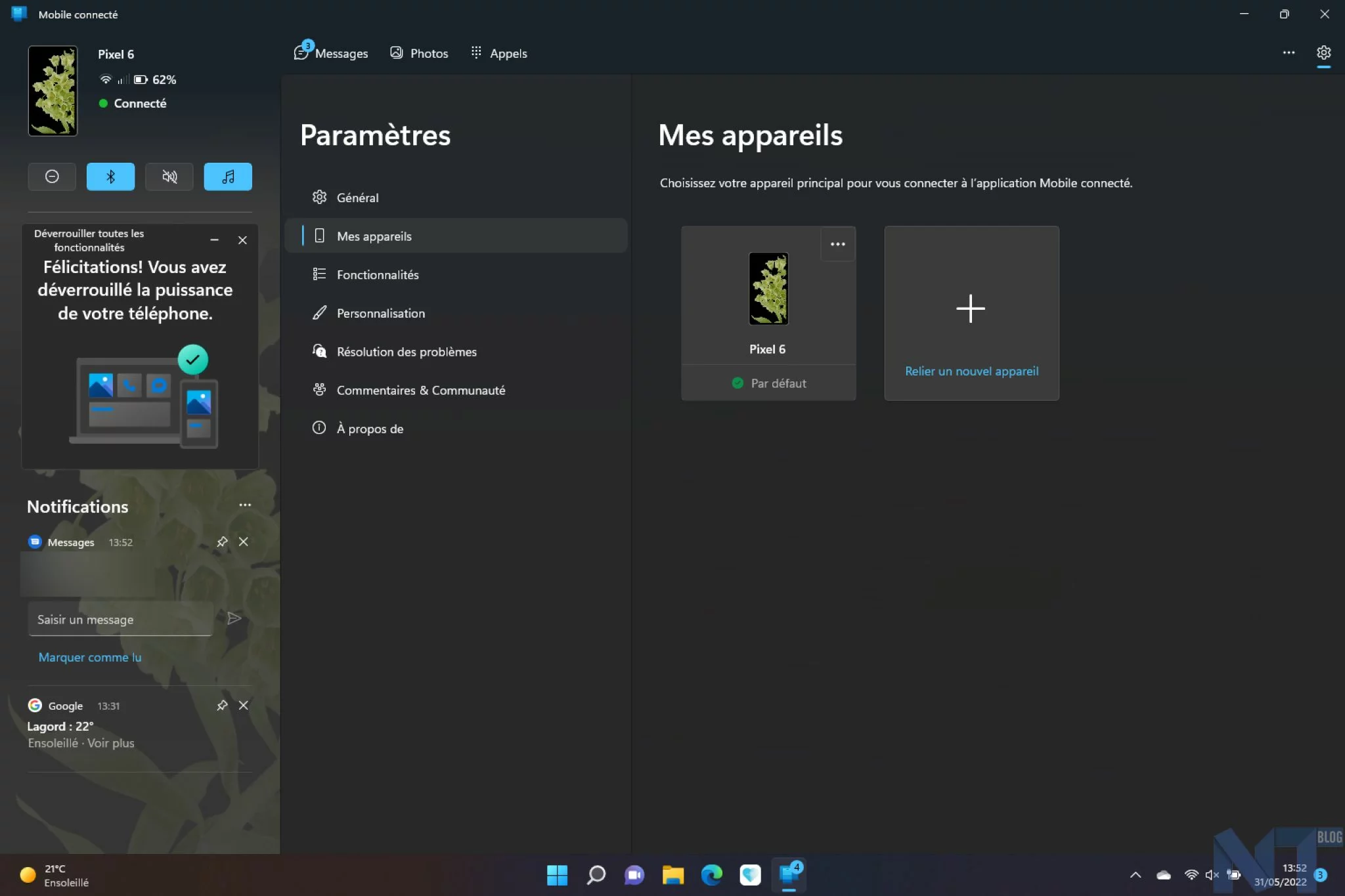This screenshot has width=1345, height=896.
Task: Open Pixel 6 device options menu
Action: coord(837,244)
